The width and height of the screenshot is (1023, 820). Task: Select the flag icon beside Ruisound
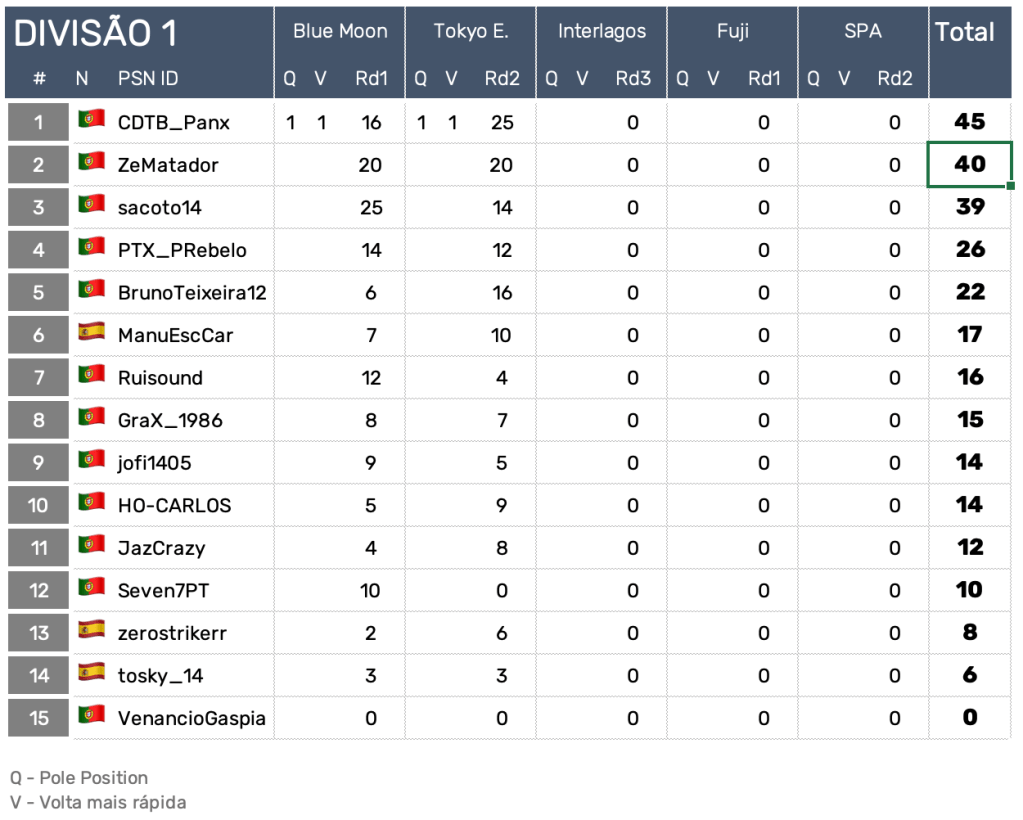[x=91, y=374]
